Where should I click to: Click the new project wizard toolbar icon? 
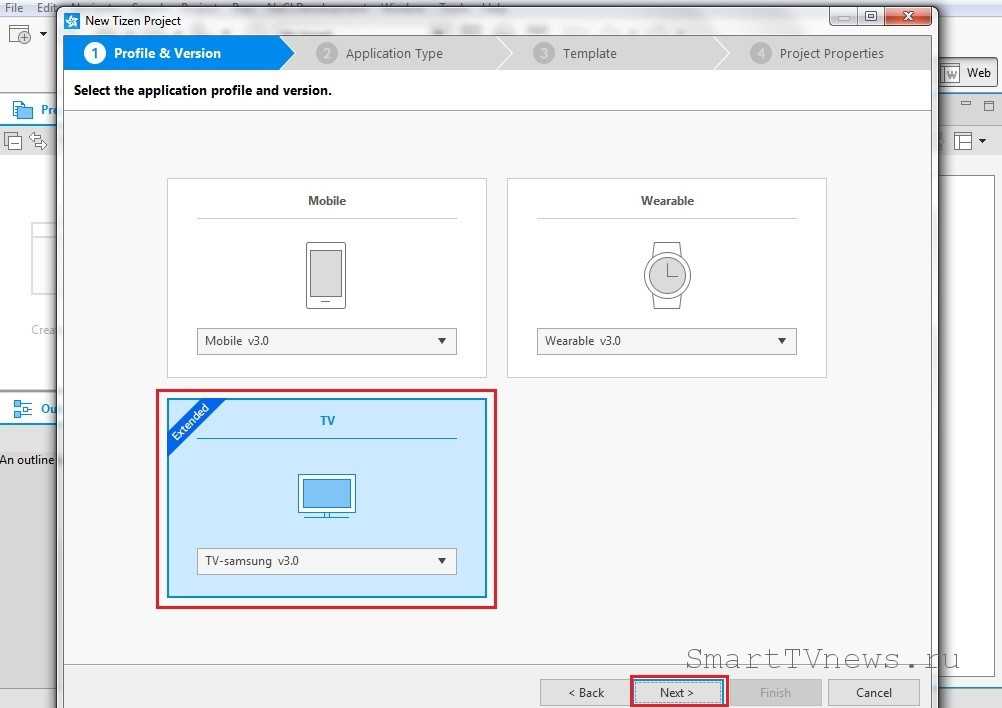coord(20,35)
